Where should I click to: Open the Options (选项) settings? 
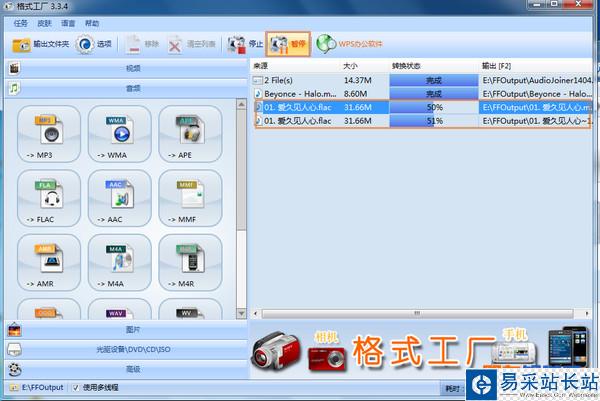tap(93, 44)
